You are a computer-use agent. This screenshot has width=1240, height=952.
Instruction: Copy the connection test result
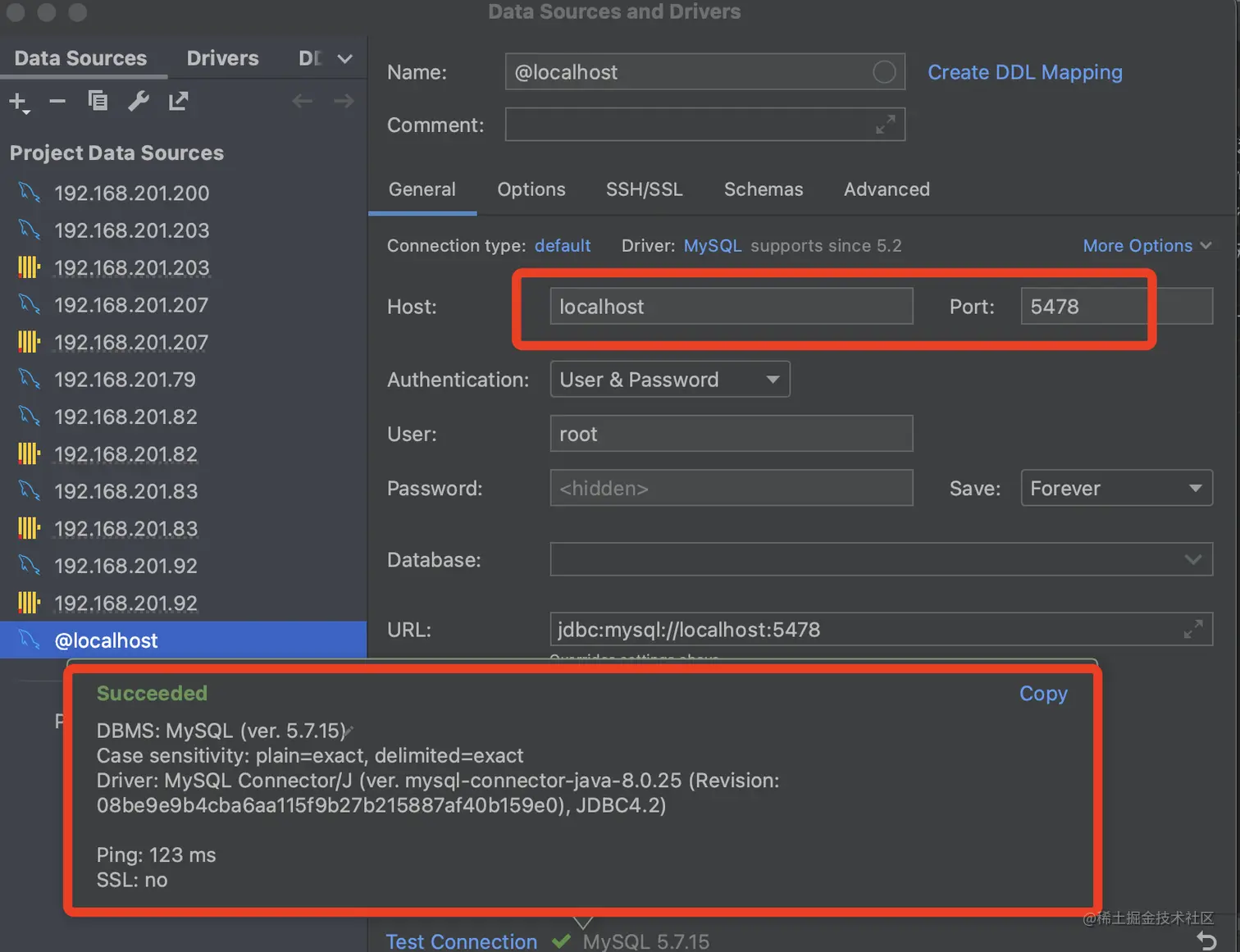tap(1043, 694)
